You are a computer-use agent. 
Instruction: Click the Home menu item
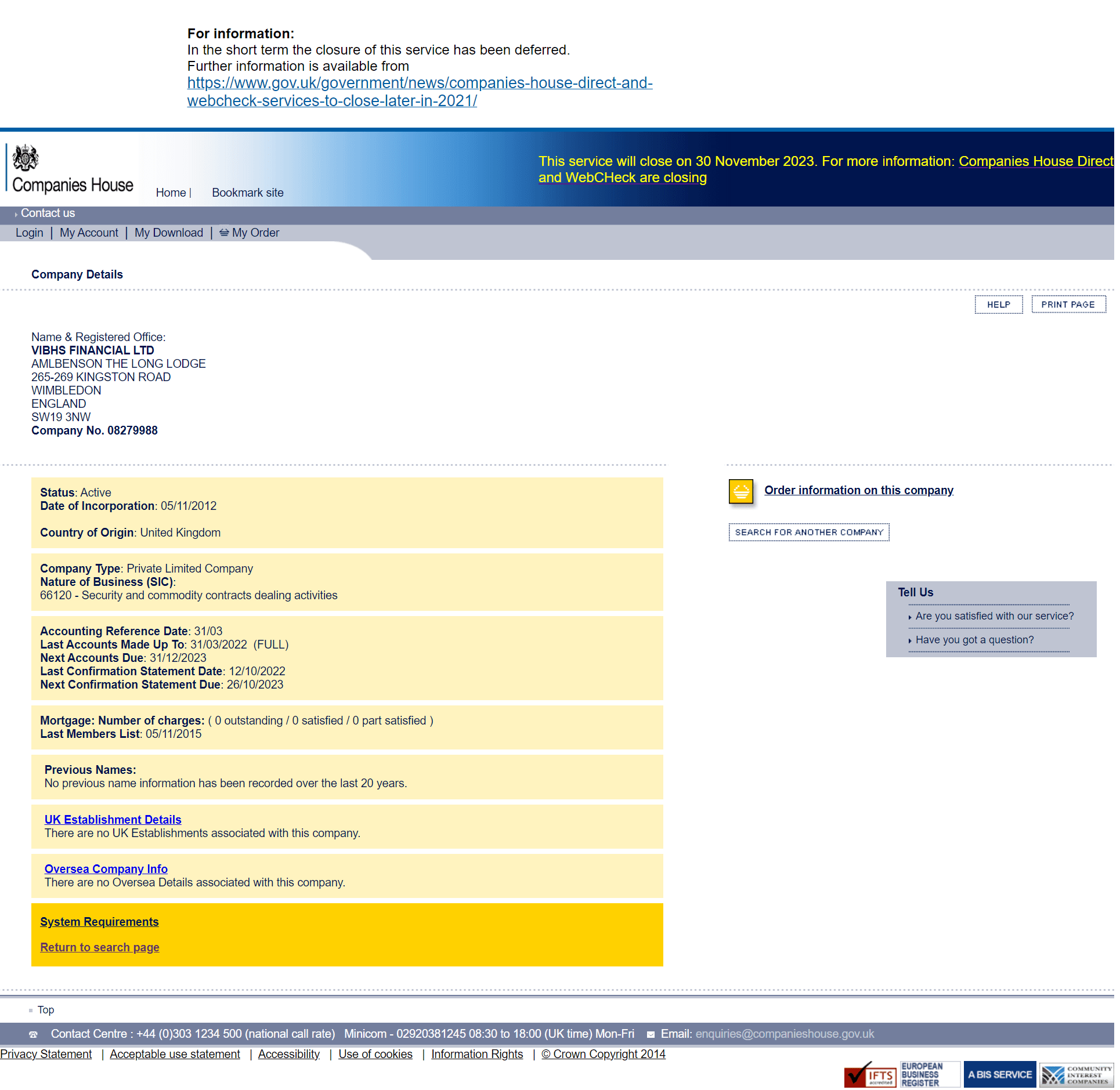click(170, 192)
